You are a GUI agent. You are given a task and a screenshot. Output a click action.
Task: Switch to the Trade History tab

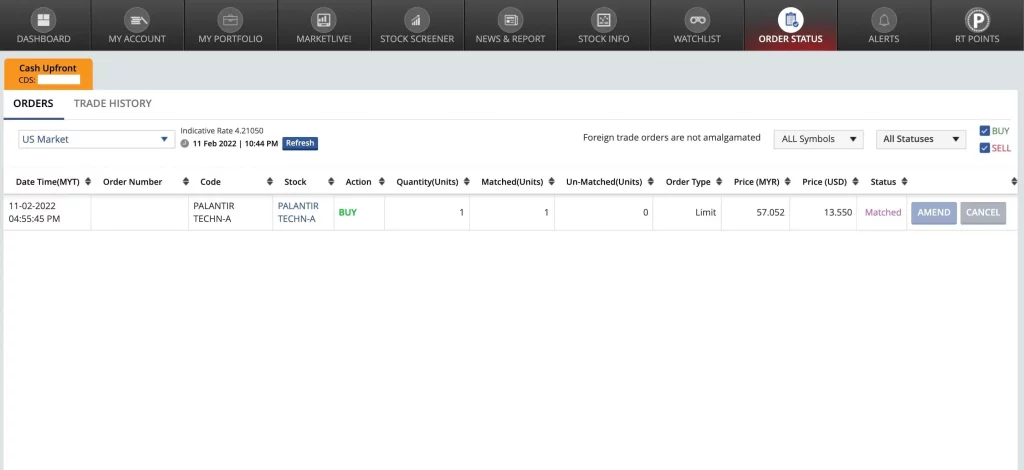tap(113, 103)
